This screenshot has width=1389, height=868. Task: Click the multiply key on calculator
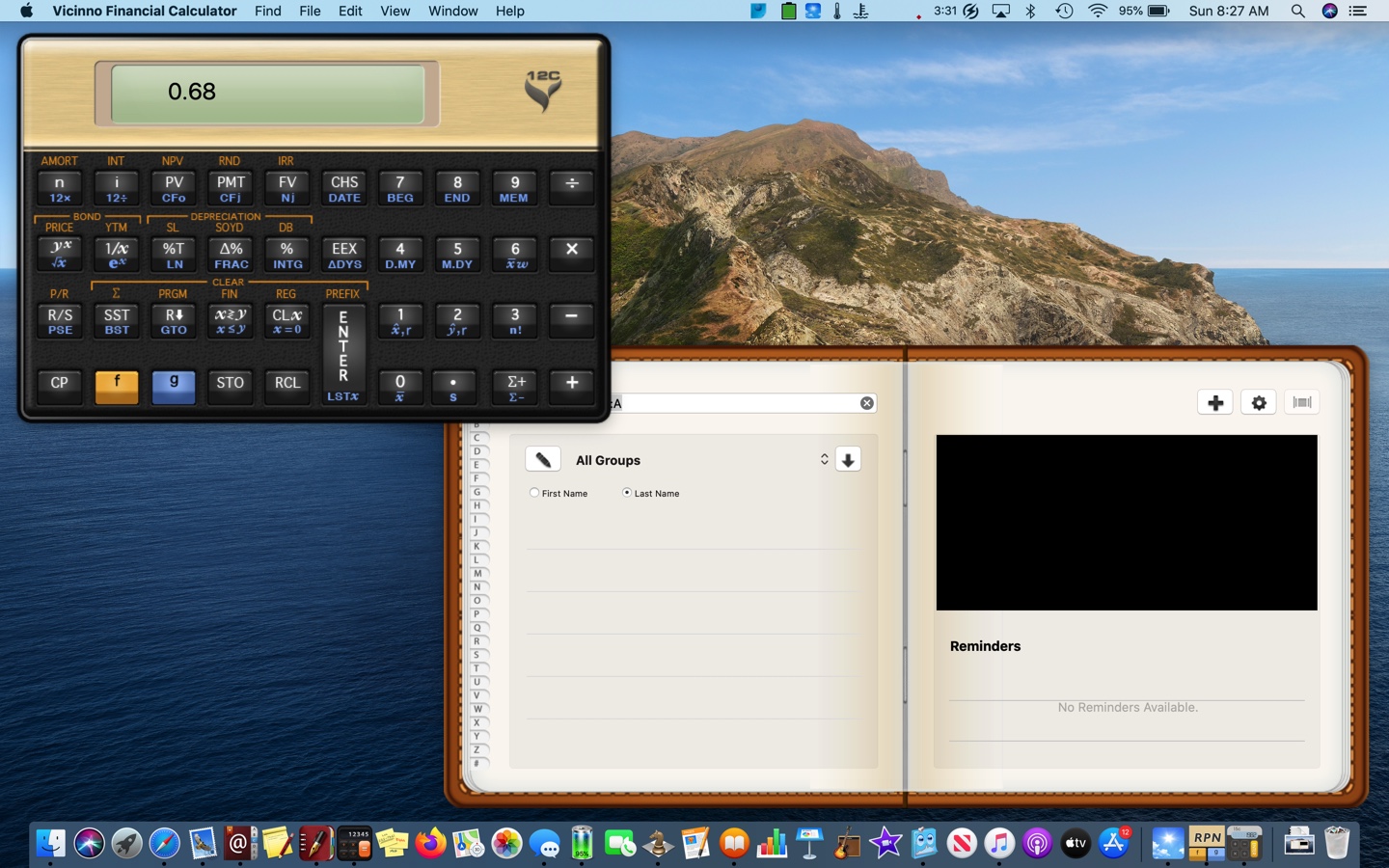[572, 255]
